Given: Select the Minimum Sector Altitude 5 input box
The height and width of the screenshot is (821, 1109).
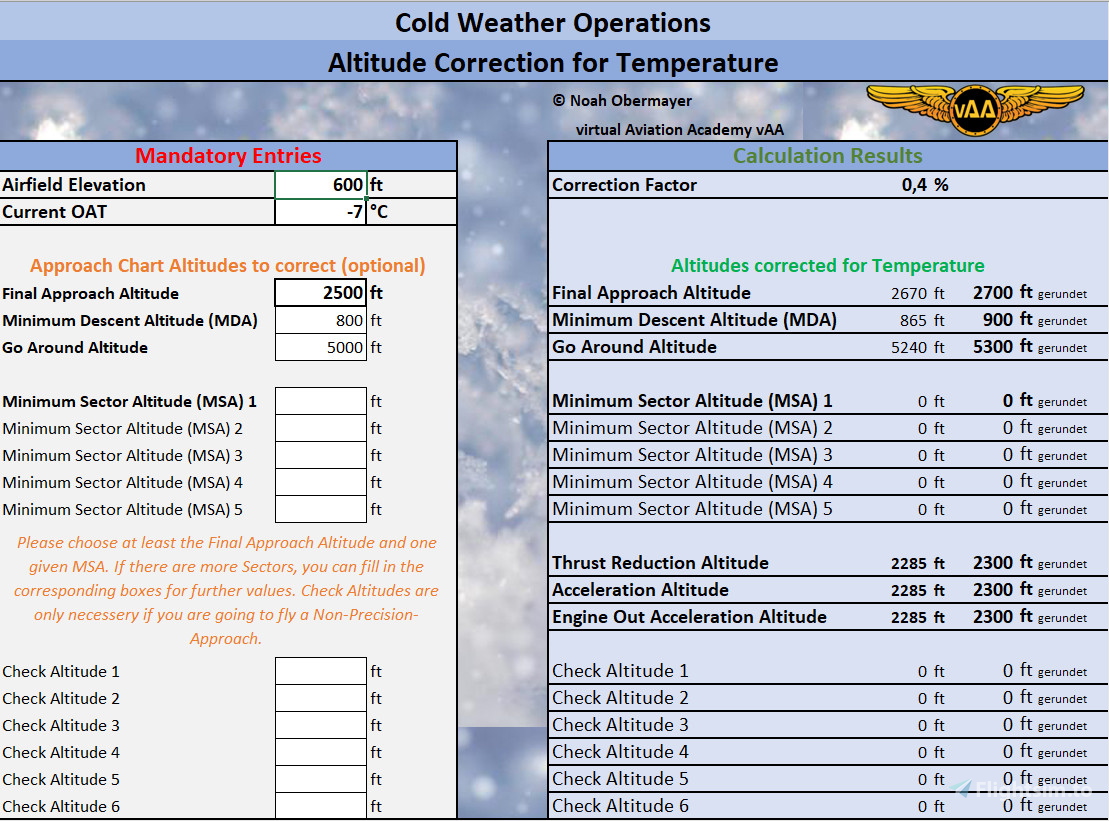Looking at the screenshot, I should (320, 508).
